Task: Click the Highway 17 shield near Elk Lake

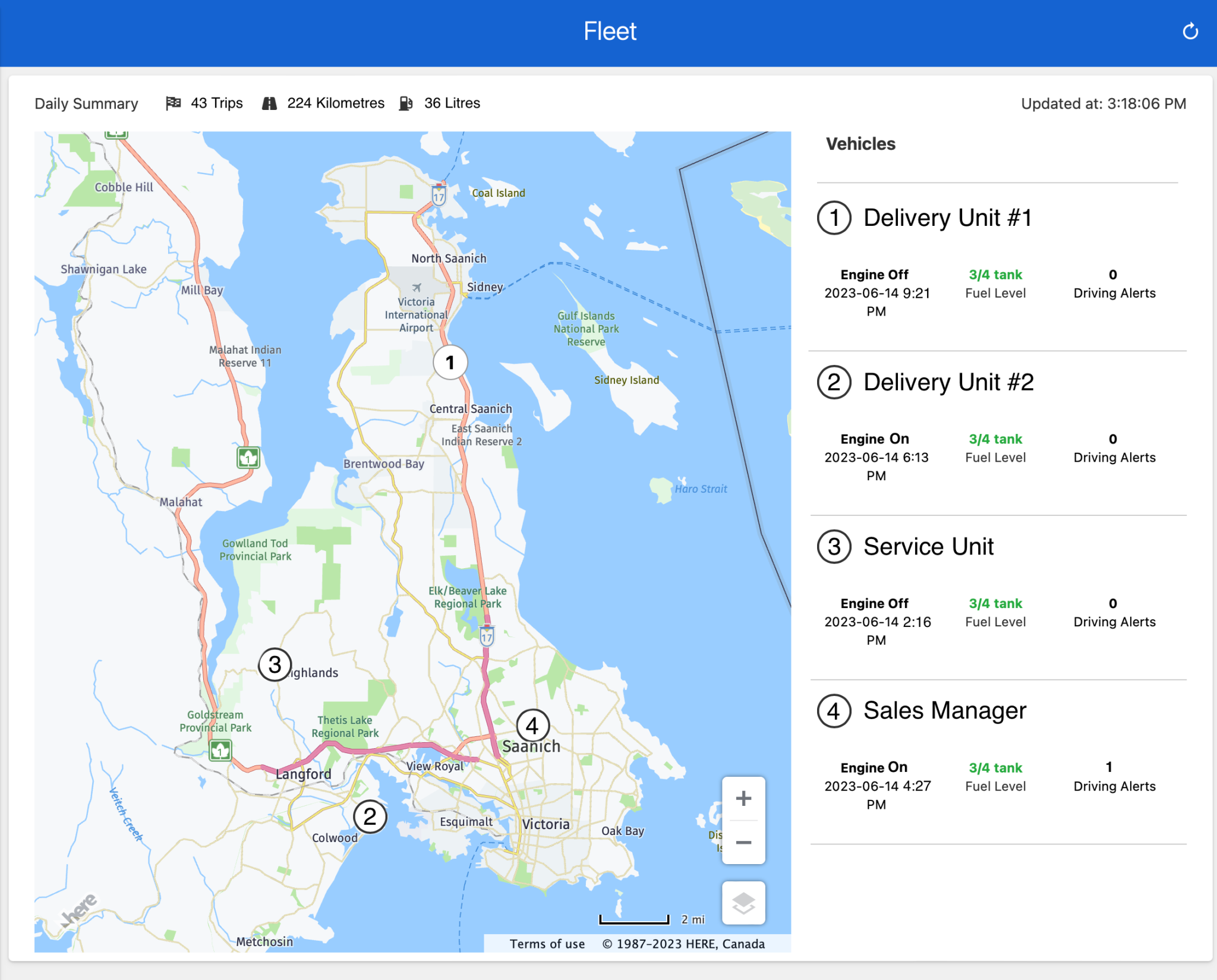Action: tap(487, 636)
